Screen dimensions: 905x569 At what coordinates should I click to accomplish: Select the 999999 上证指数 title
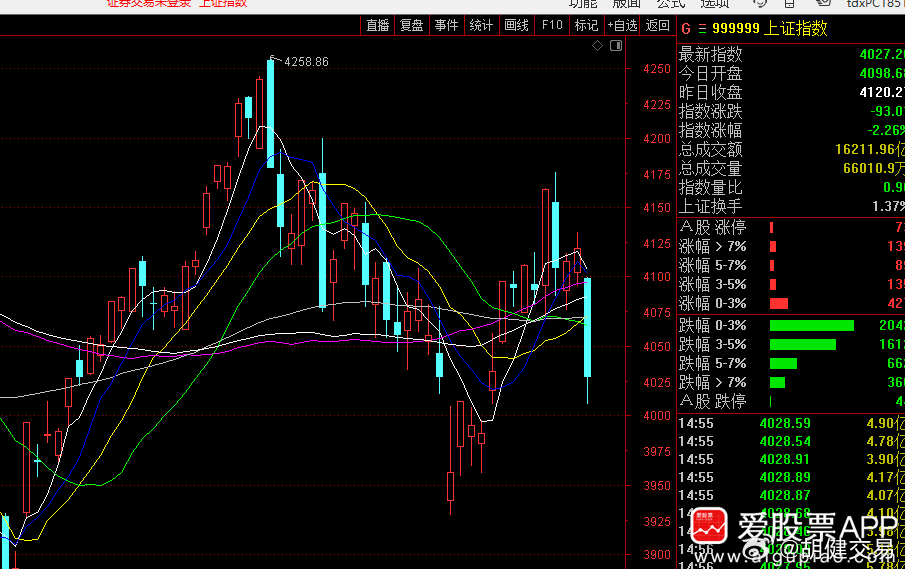point(769,28)
